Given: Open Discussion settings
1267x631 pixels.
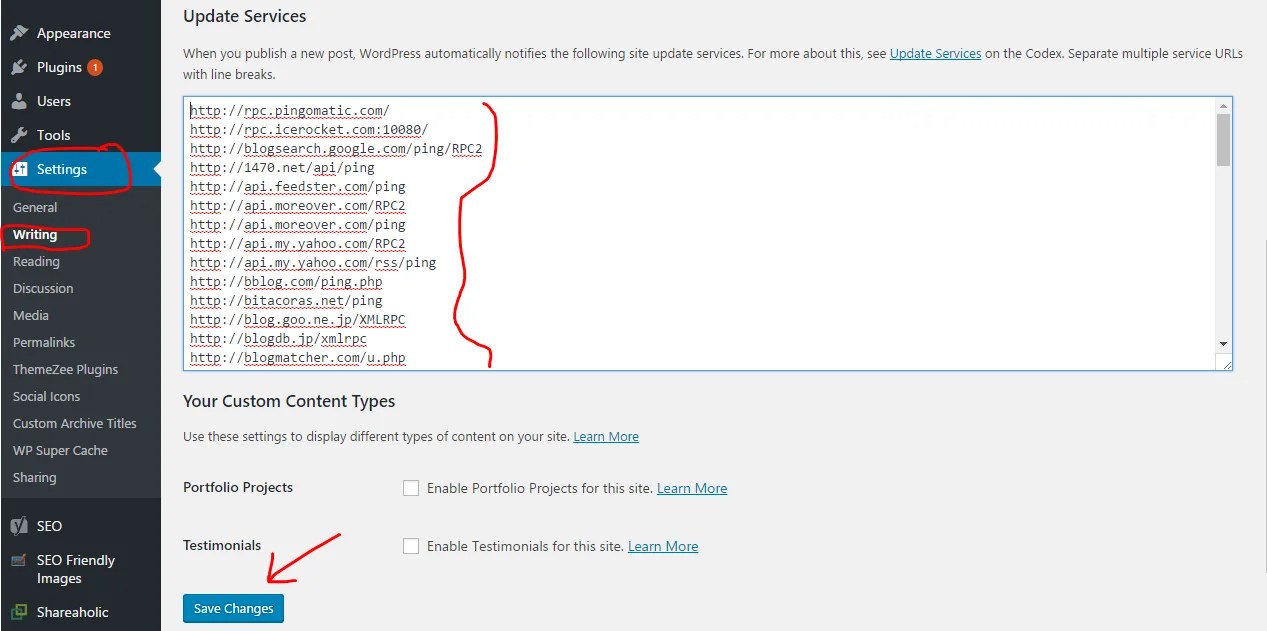Looking at the screenshot, I should tap(43, 288).
